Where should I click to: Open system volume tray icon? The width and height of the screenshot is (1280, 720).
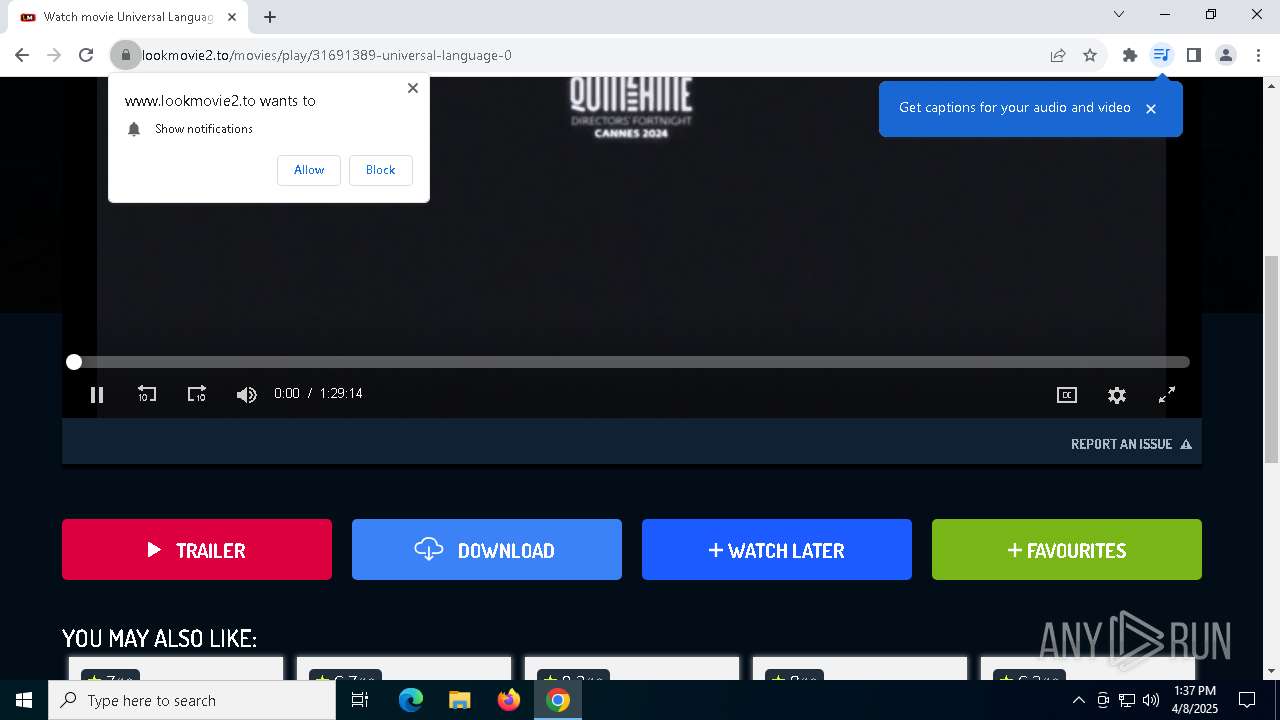1151,700
